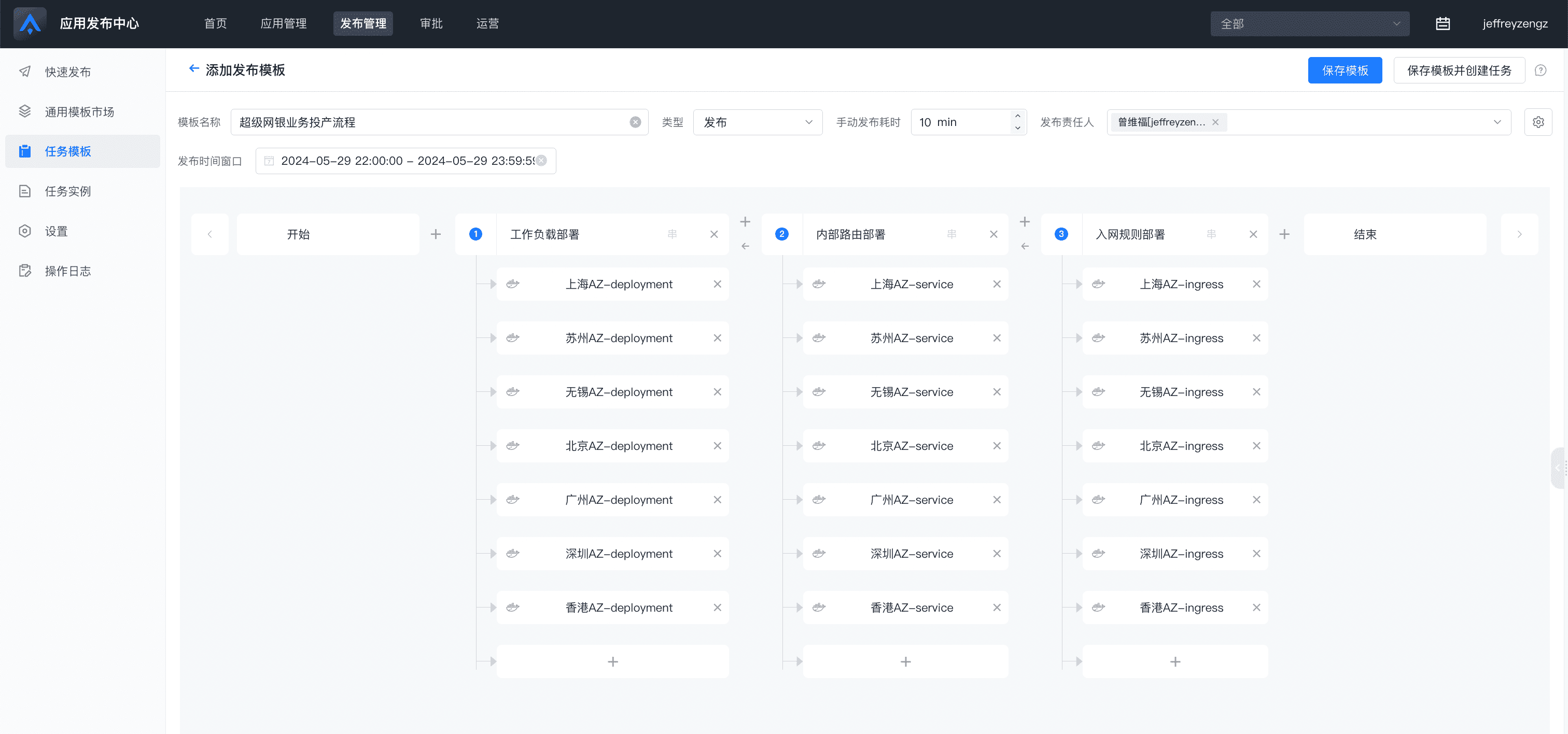Remove the 上海AZ-deployment node
Image resolution: width=1568 pixels, height=734 pixels.
[717, 284]
